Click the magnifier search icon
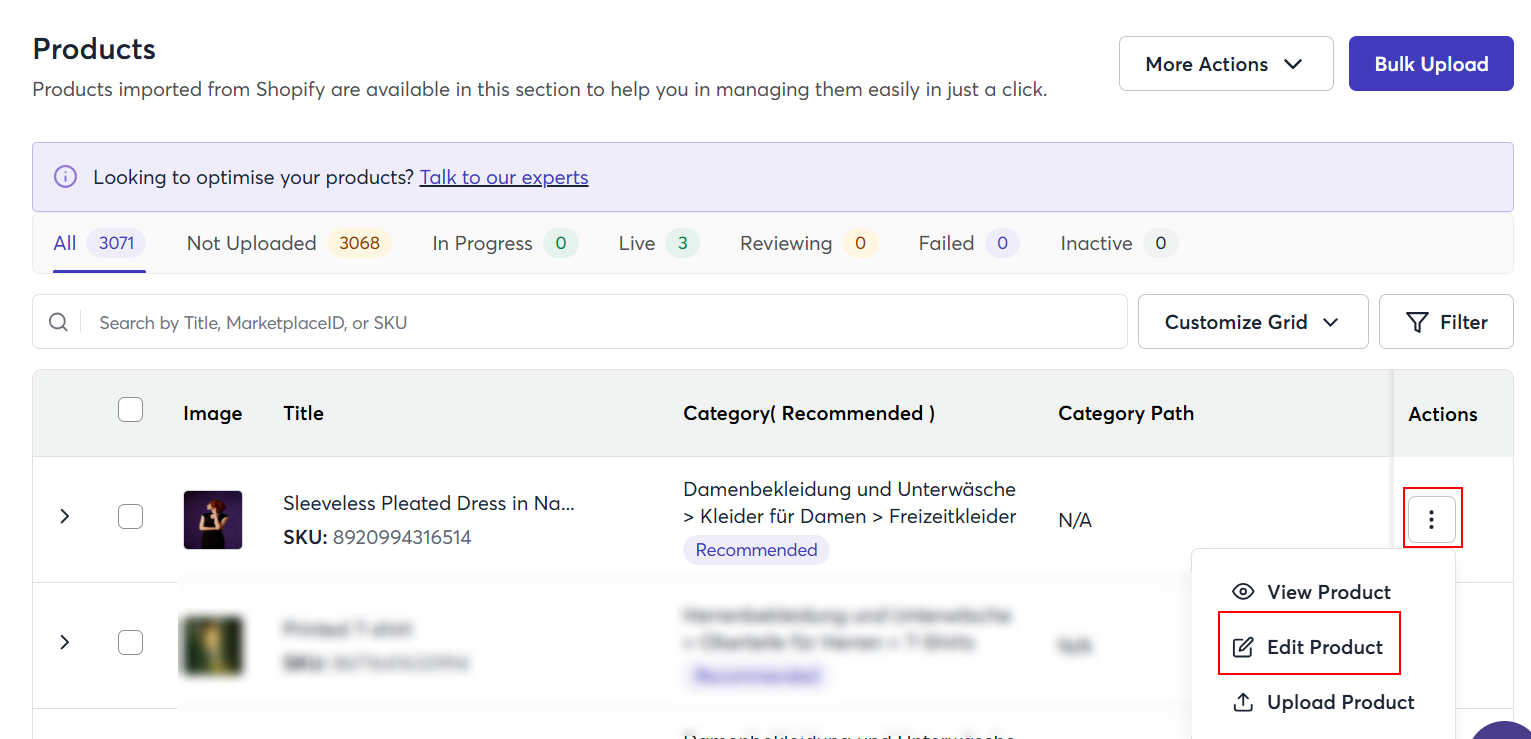 pyautogui.click(x=59, y=322)
